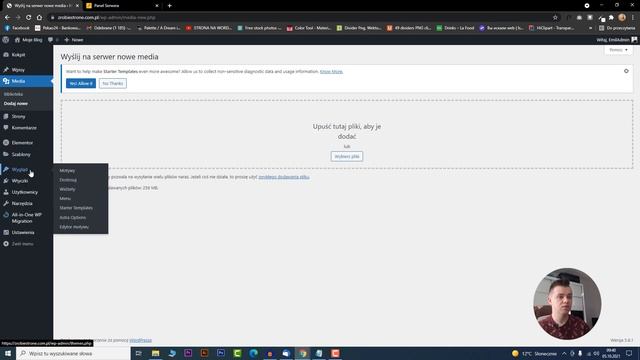The width and height of the screenshot is (640, 360).
Task: Show hidden tray icons arrow
Action: tap(564, 353)
